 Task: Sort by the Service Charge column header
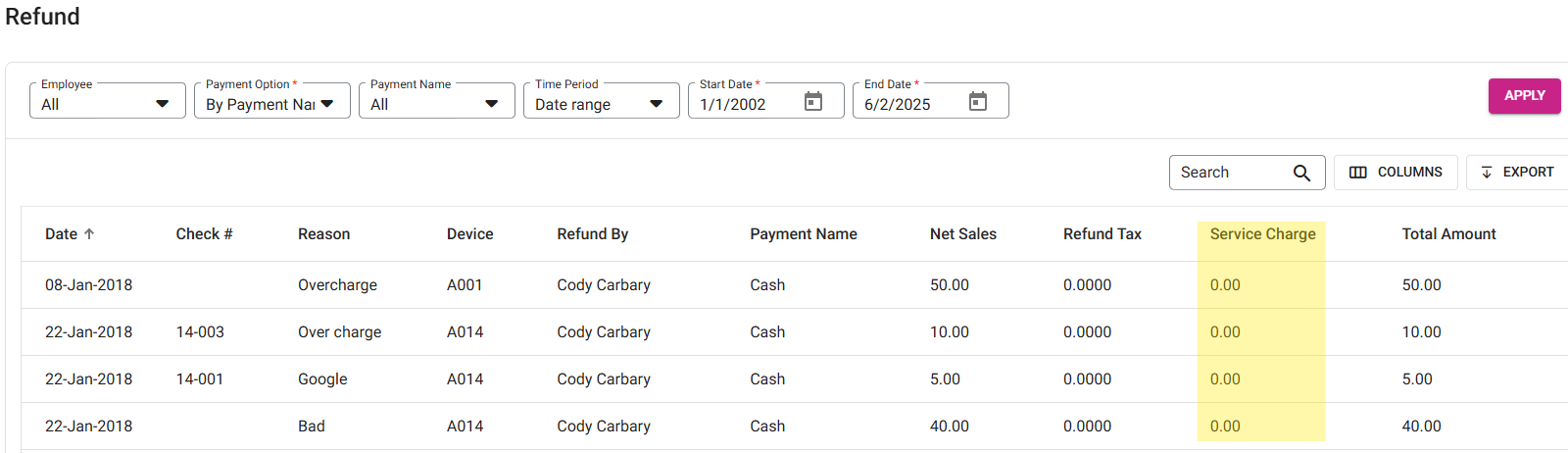coord(1262,234)
